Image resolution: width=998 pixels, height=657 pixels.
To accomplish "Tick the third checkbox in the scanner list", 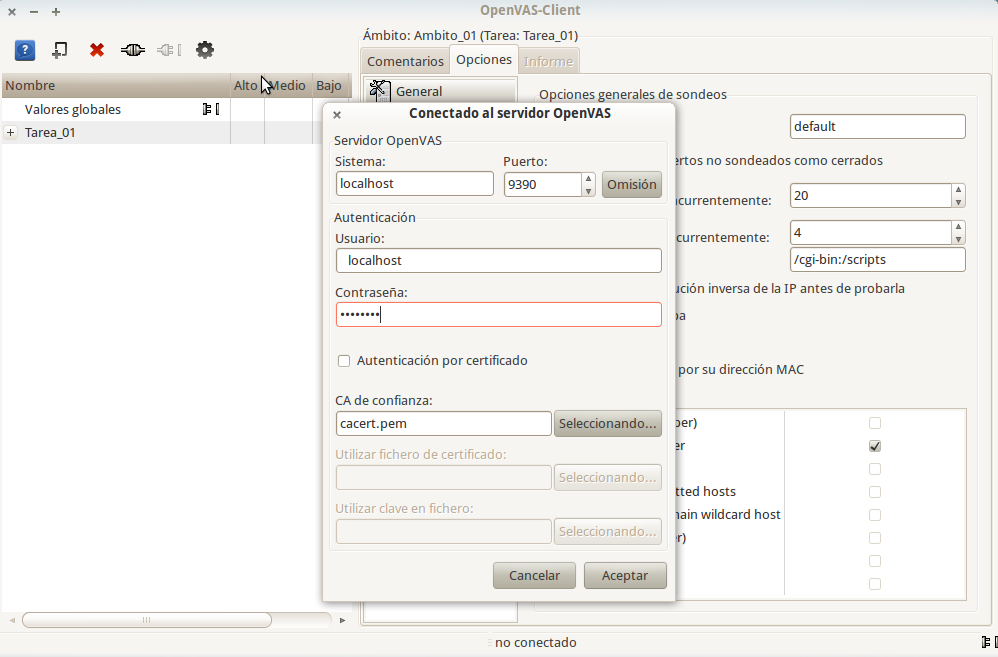I will pyautogui.click(x=875, y=469).
